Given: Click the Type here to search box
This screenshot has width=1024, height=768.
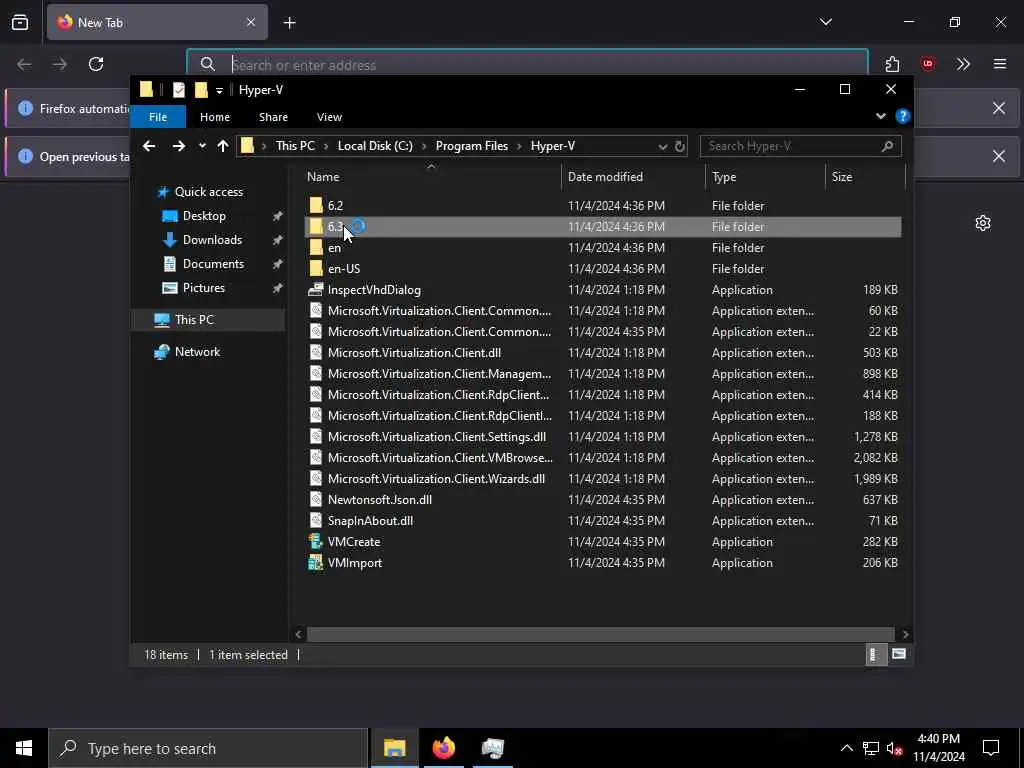Looking at the screenshot, I should click(x=208, y=748).
